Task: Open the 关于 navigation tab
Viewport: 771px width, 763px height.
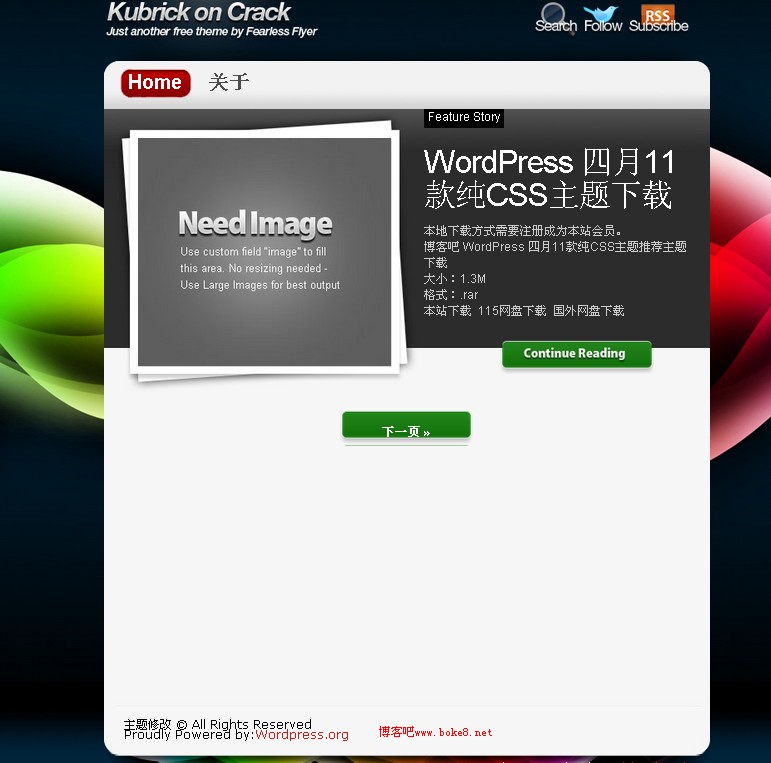Action: click(229, 82)
